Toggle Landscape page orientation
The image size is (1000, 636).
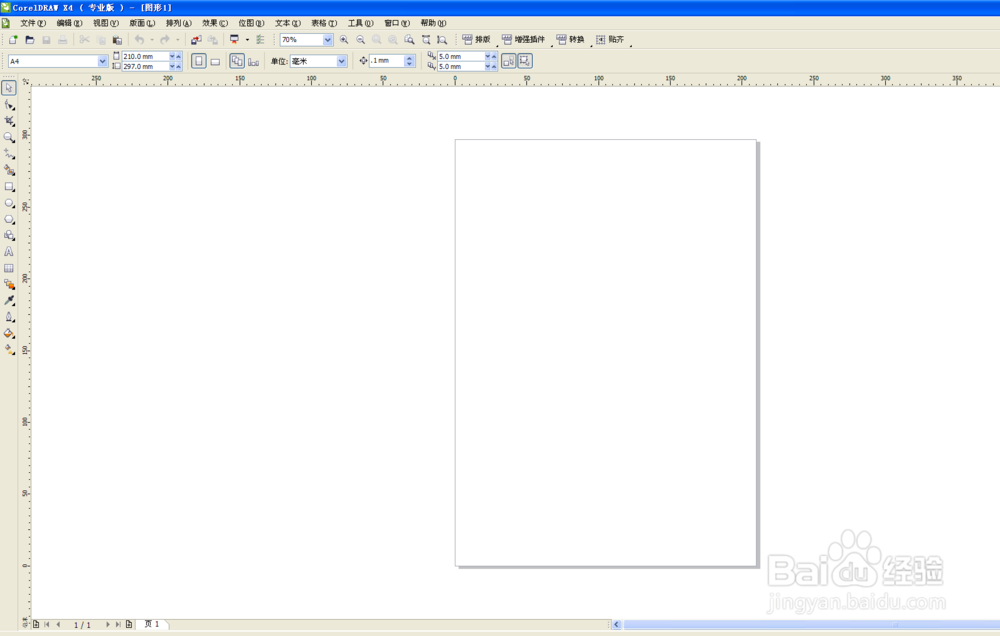(215, 61)
